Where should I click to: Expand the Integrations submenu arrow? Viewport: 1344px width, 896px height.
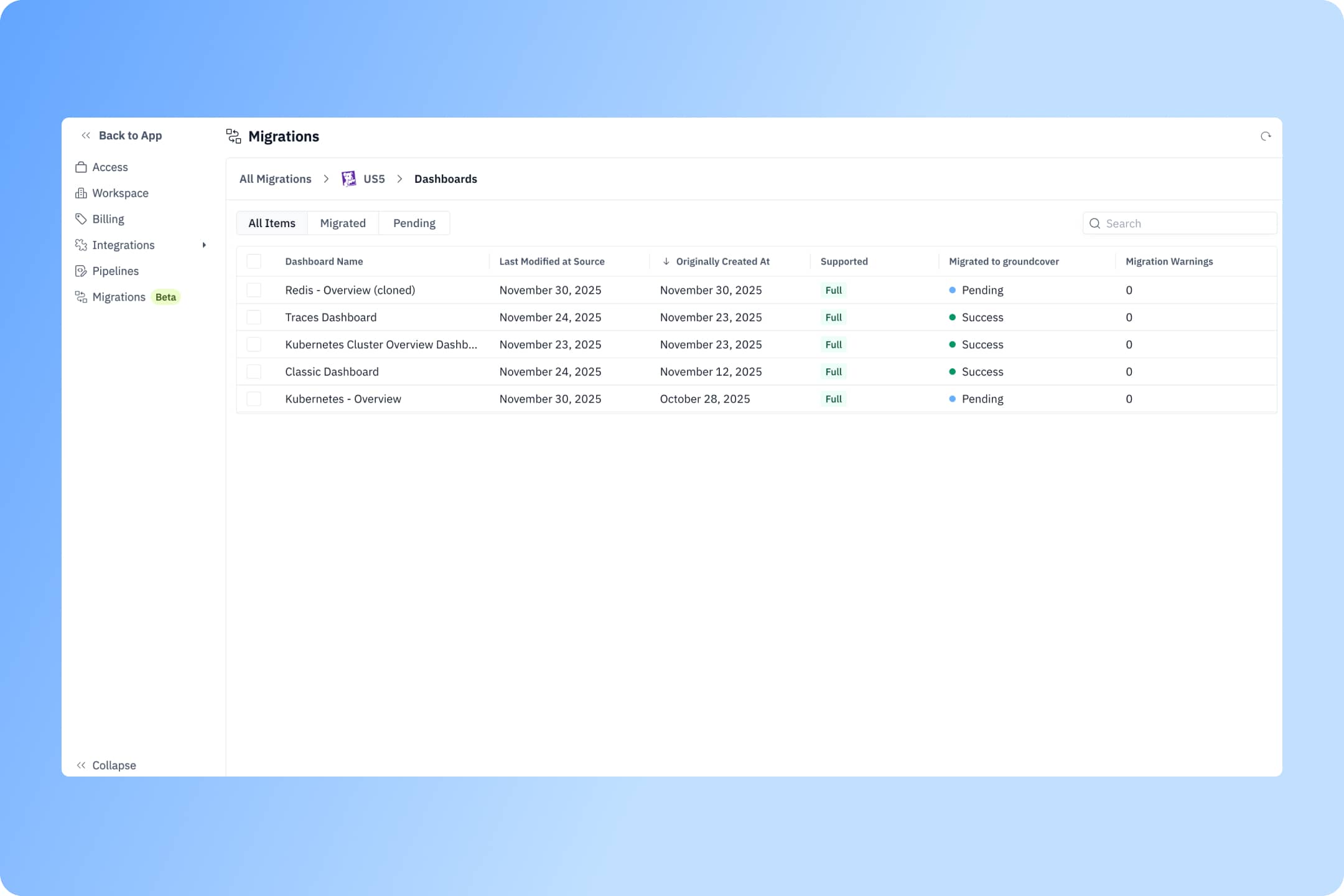click(204, 245)
